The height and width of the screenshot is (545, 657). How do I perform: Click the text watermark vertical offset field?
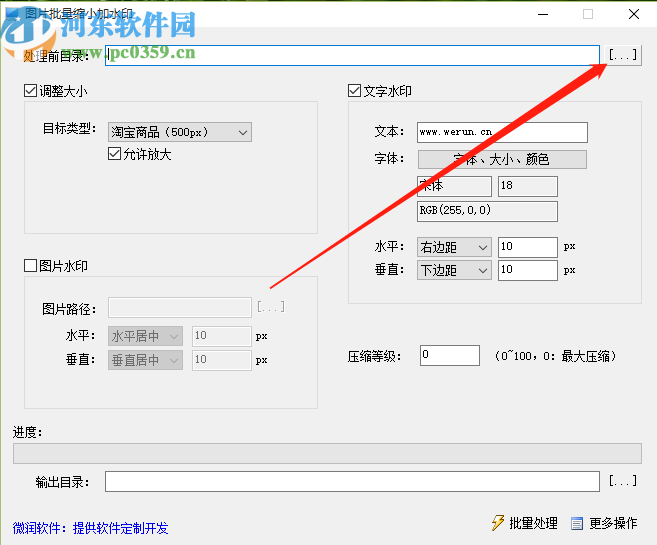[x=528, y=270]
